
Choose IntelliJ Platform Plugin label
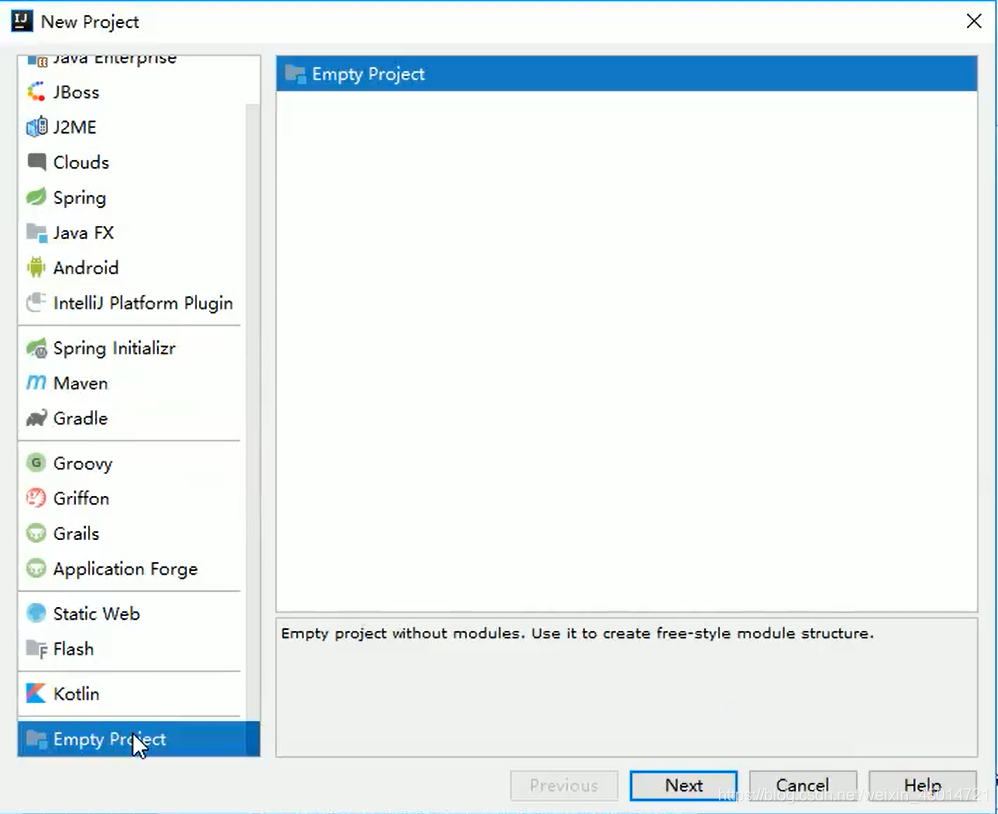143,303
